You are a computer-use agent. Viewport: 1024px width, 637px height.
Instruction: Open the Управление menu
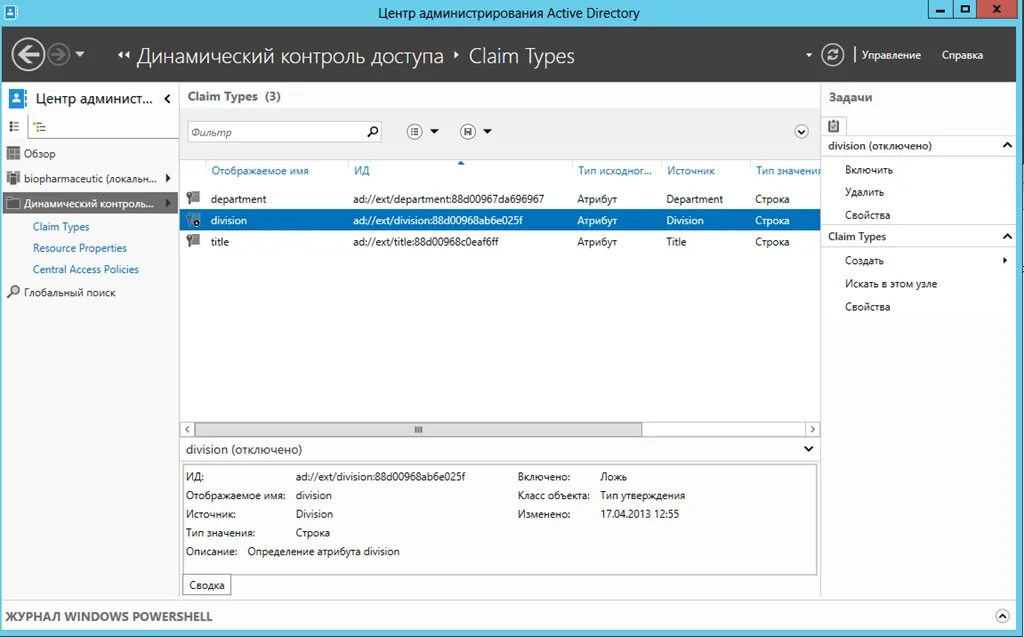tap(891, 55)
